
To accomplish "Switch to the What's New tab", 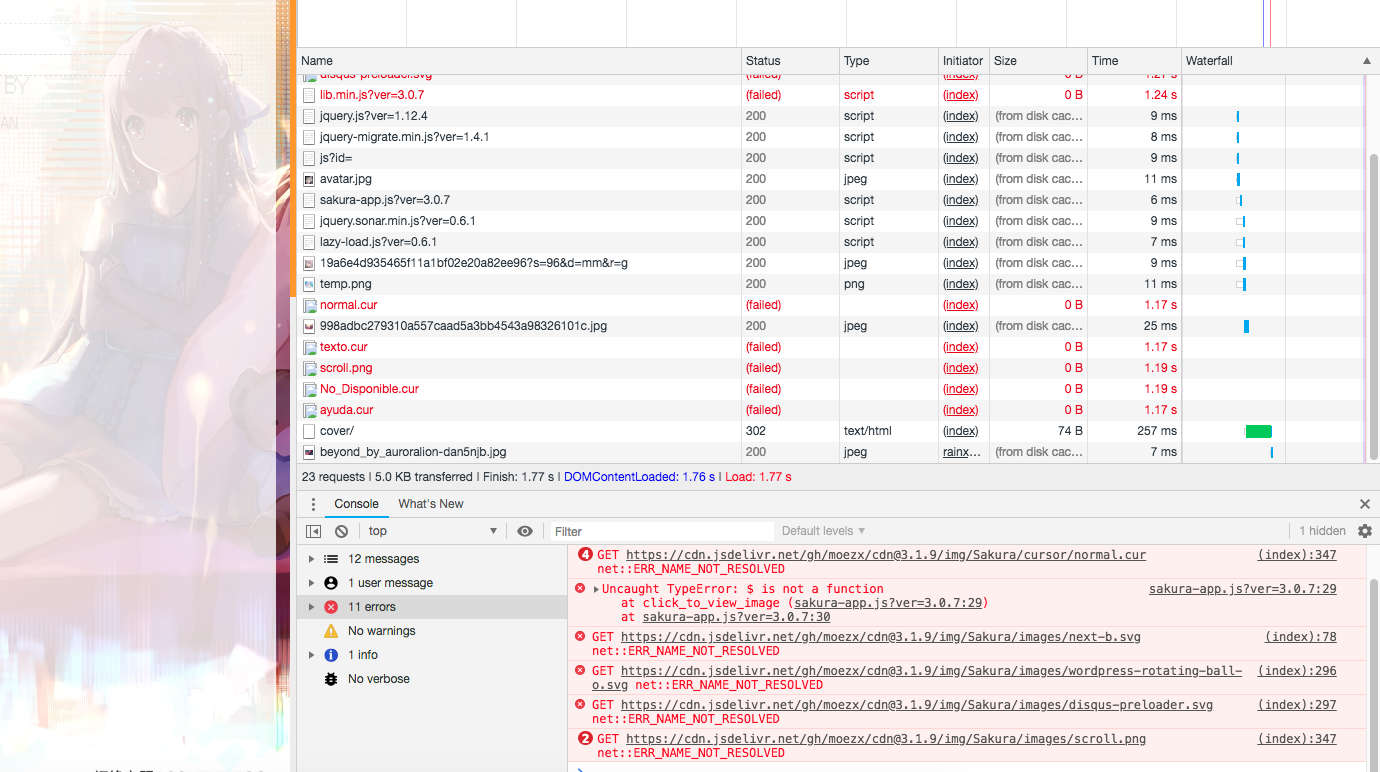I will 431,504.
